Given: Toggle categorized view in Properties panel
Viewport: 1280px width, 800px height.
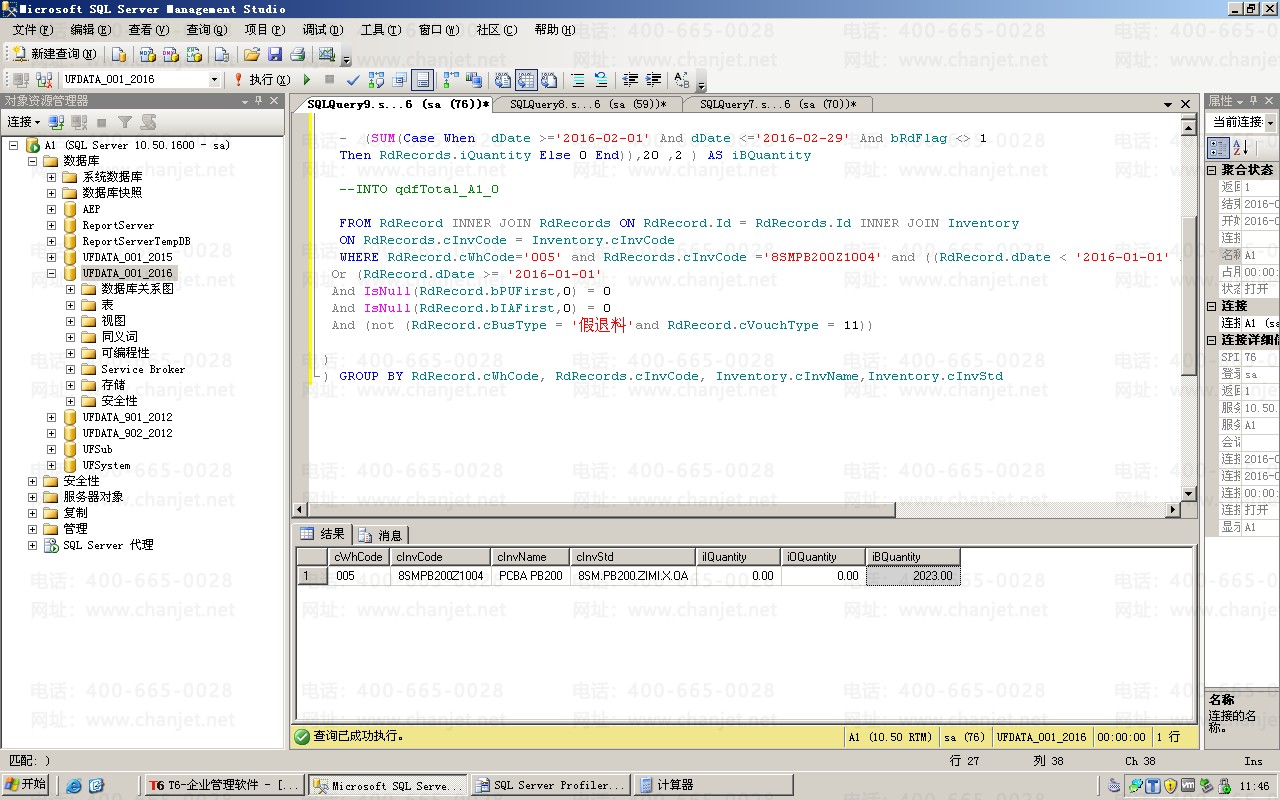Looking at the screenshot, I should (x=1218, y=147).
